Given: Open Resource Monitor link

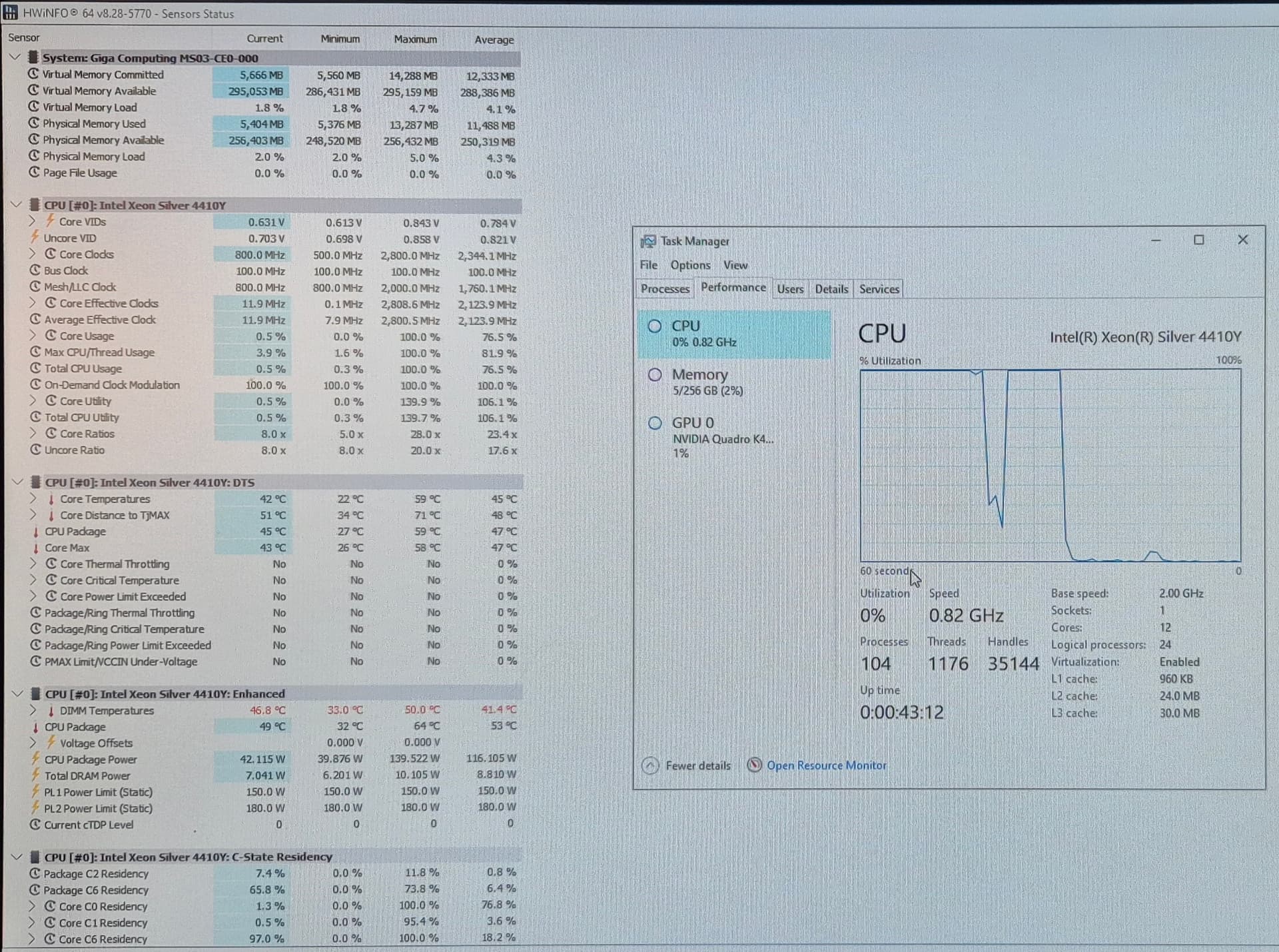Looking at the screenshot, I should point(826,765).
